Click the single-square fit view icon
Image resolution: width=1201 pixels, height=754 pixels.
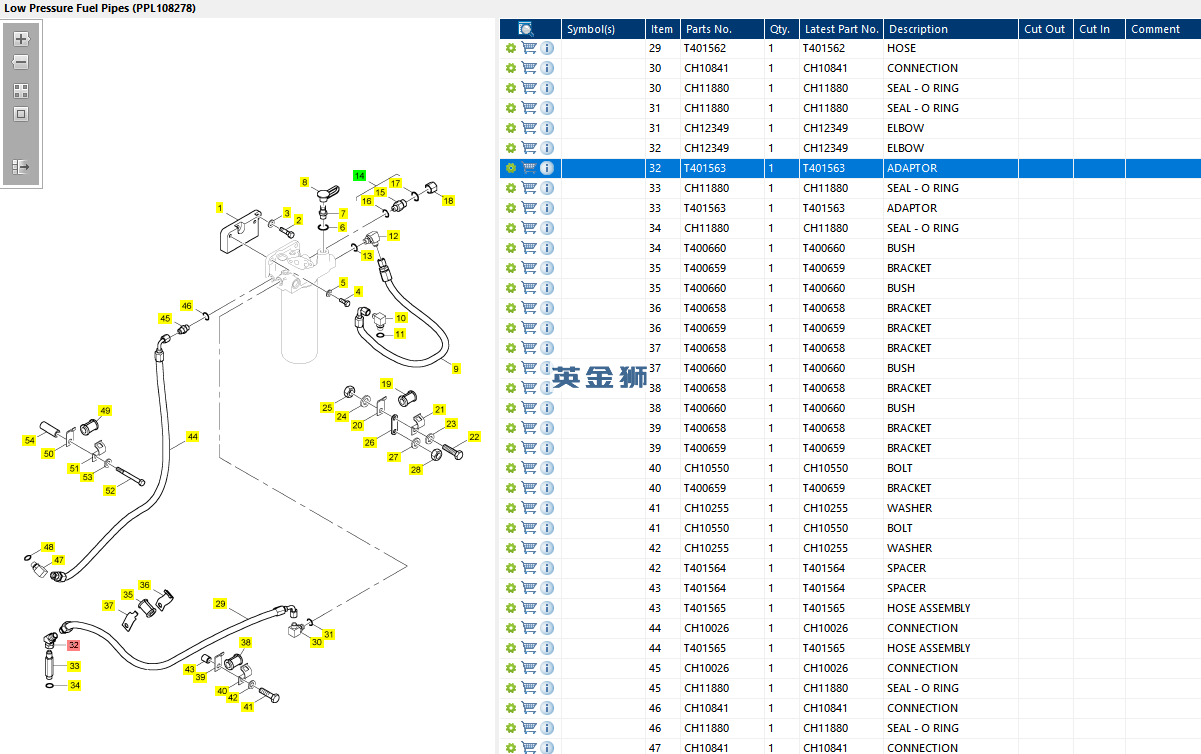pos(21,114)
